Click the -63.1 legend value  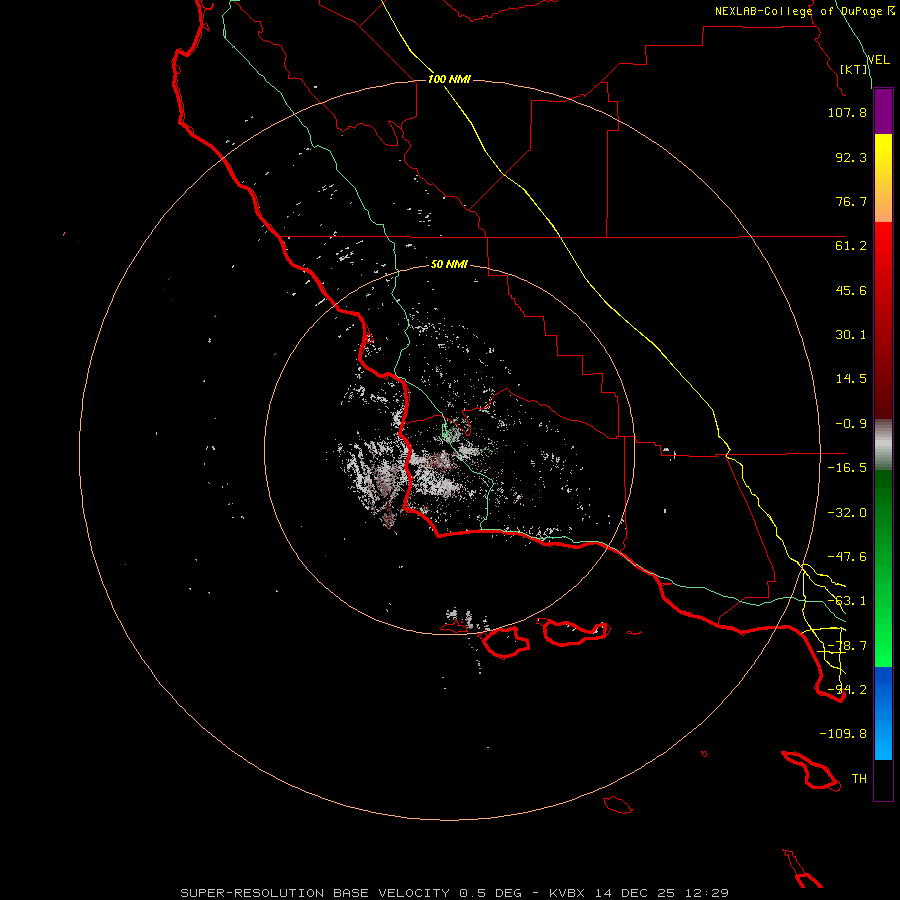(847, 601)
